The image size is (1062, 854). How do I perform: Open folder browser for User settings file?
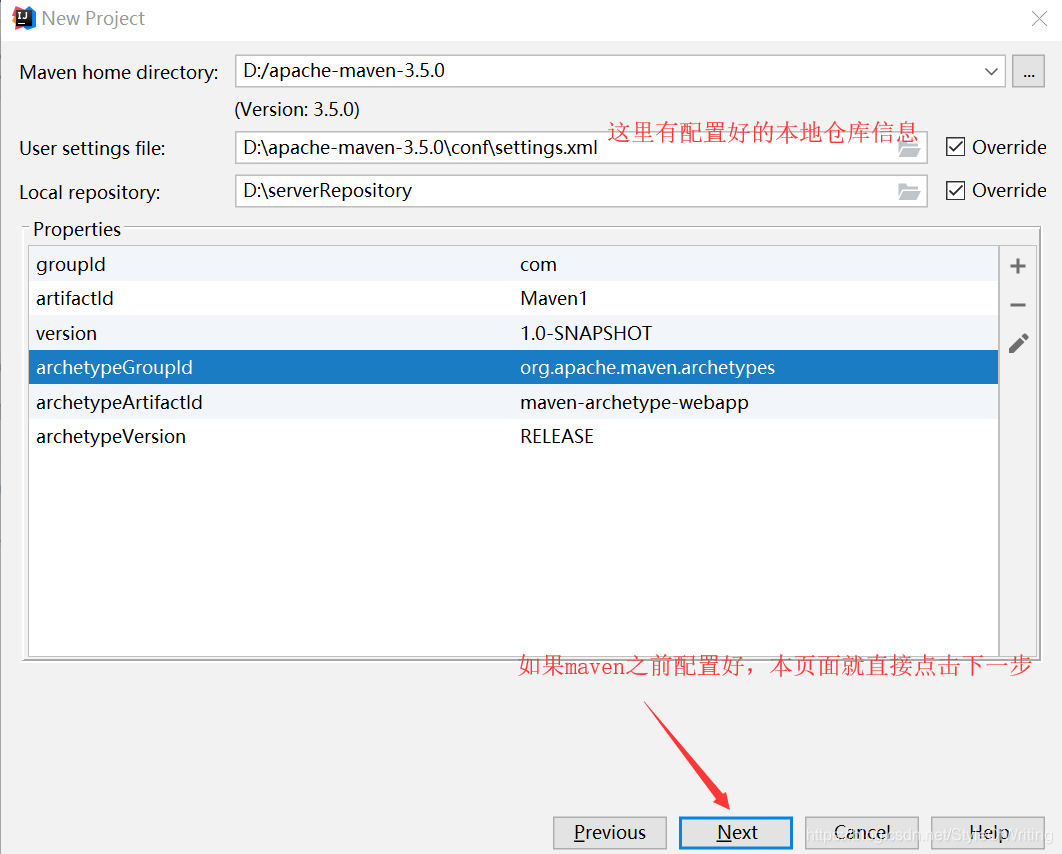909,148
